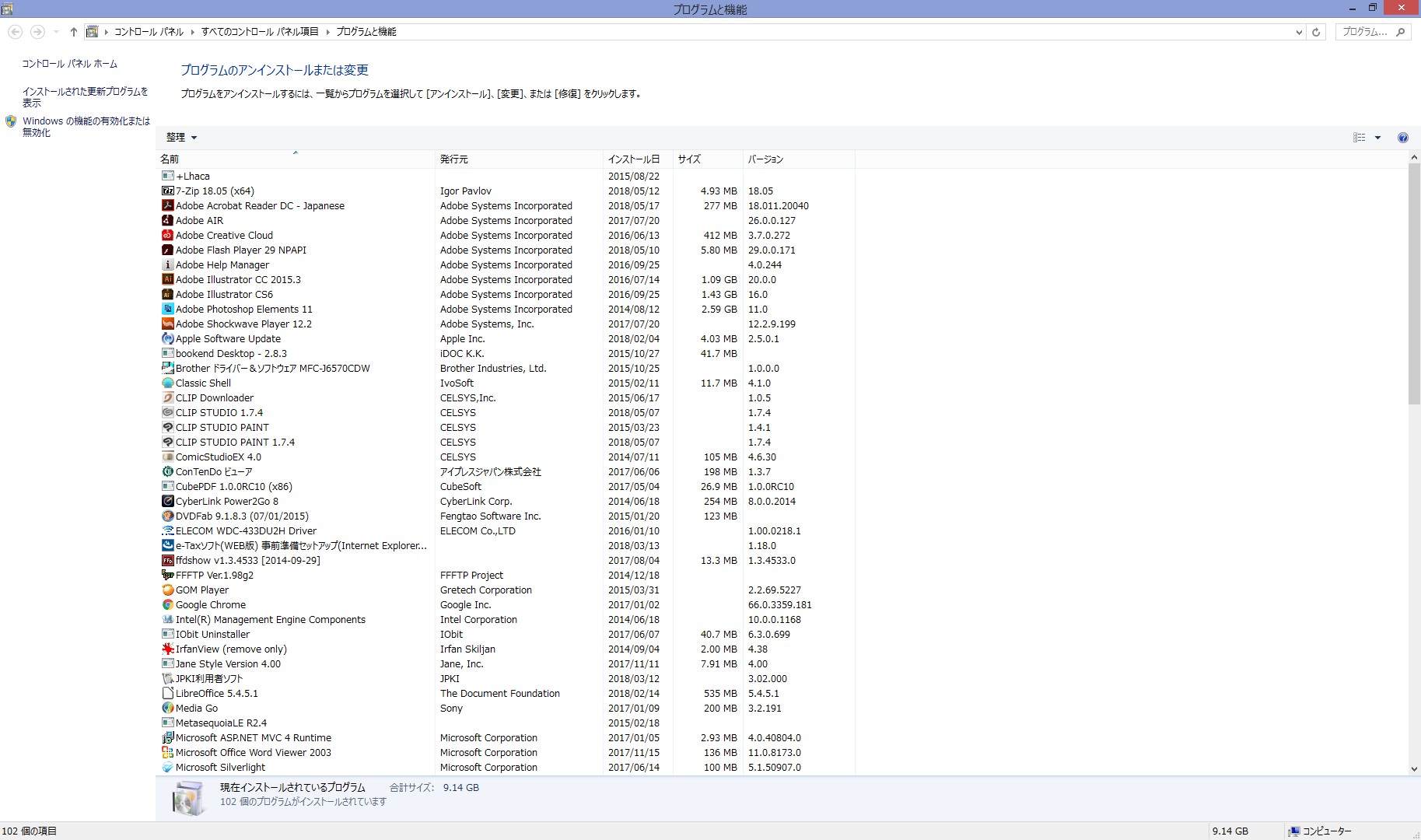Click the GOM Player icon
The width and height of the screenshot is (1421, 840).
(x=167, y=590)
